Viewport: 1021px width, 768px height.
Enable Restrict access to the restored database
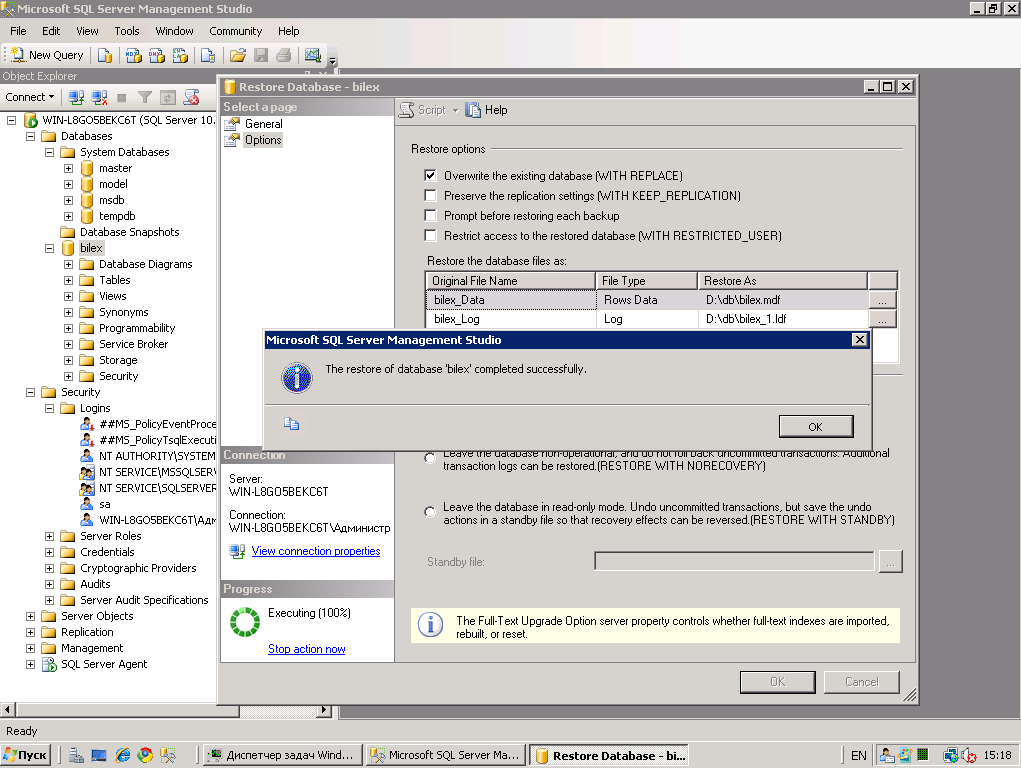[430, 236]
